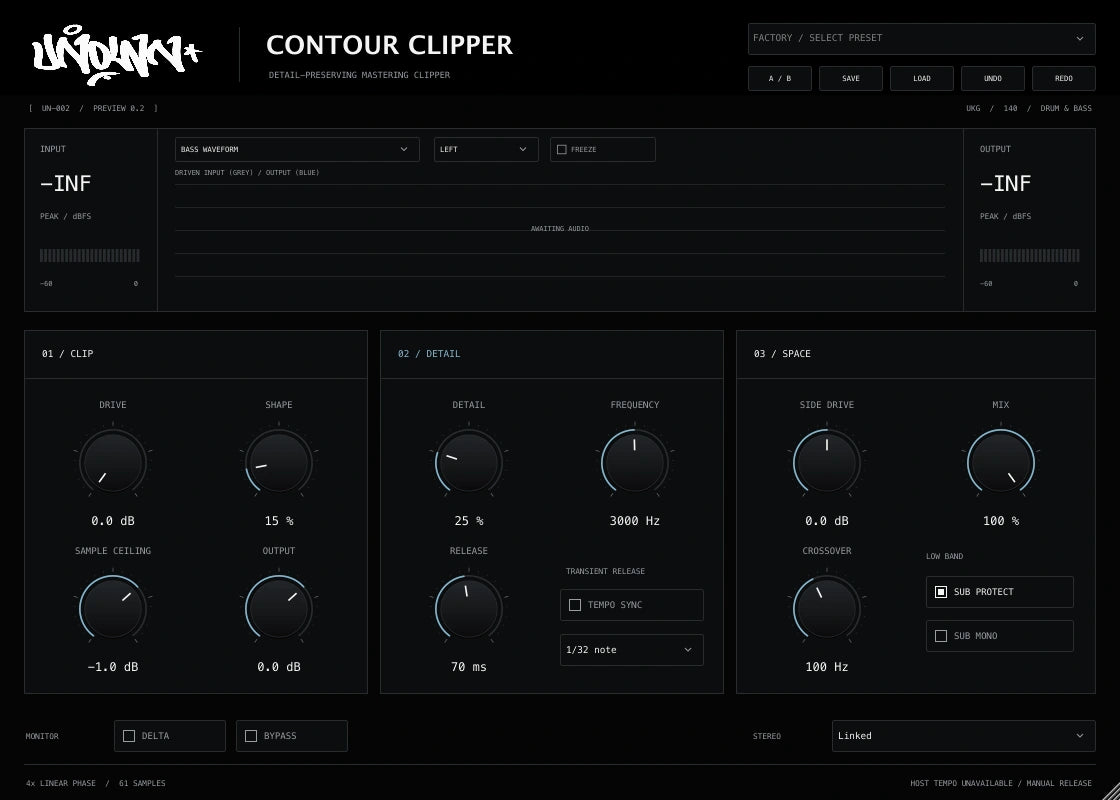Open the LEFT channel dropdown
This screenshot has width=1120, height=800.
[x=486, y=149]
